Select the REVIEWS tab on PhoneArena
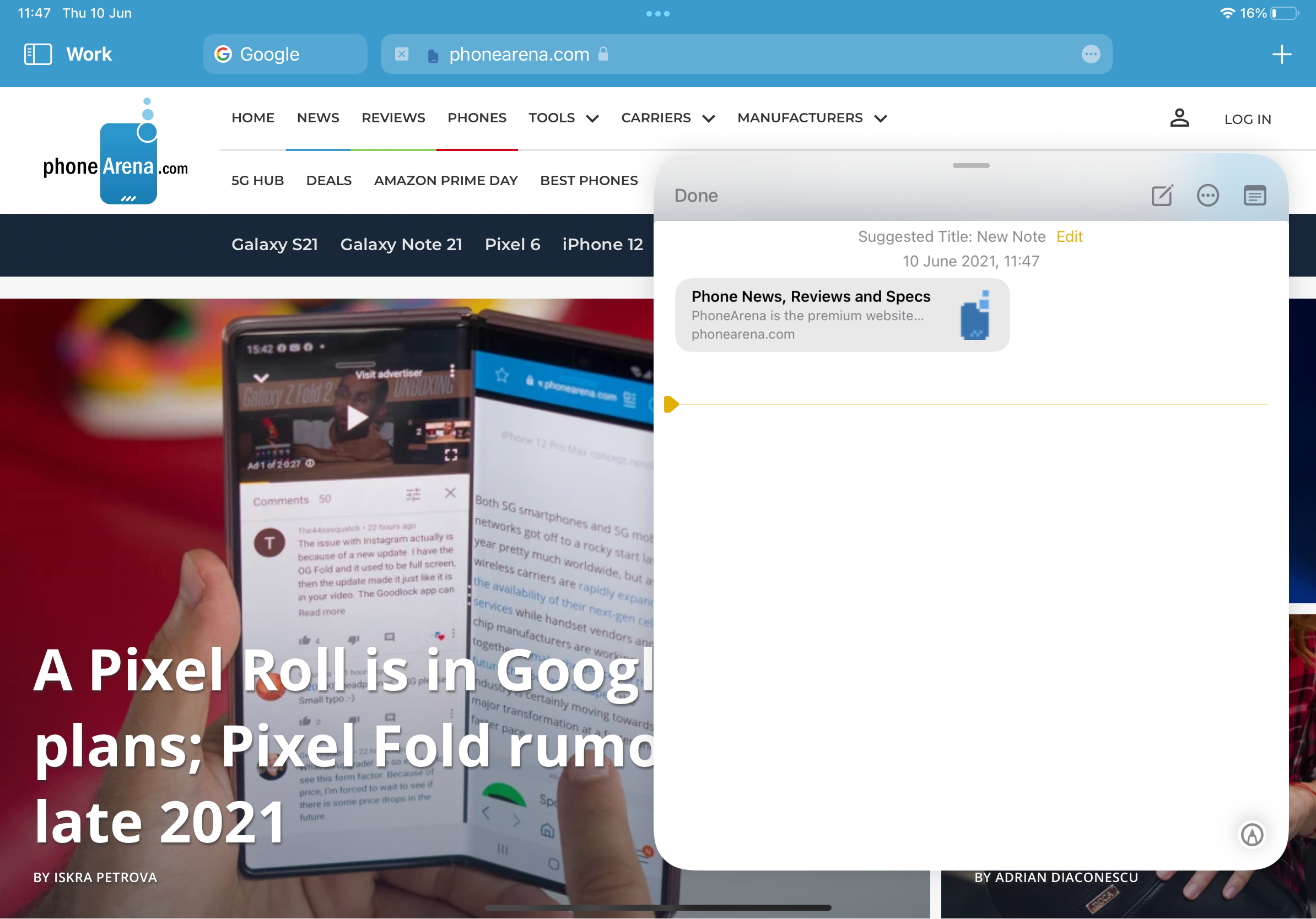 (x=393, y=118)
